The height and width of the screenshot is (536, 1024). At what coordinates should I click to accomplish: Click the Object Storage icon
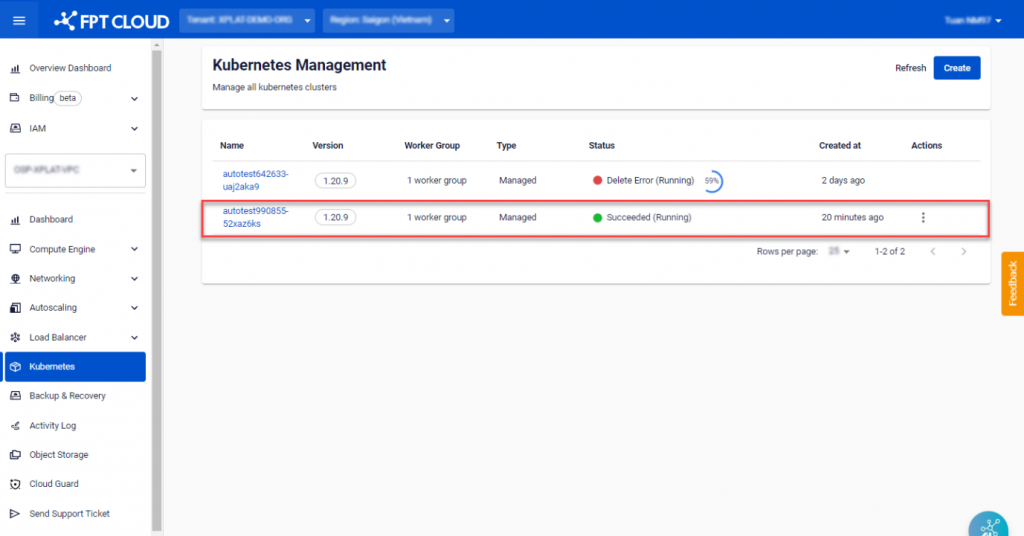15,455
